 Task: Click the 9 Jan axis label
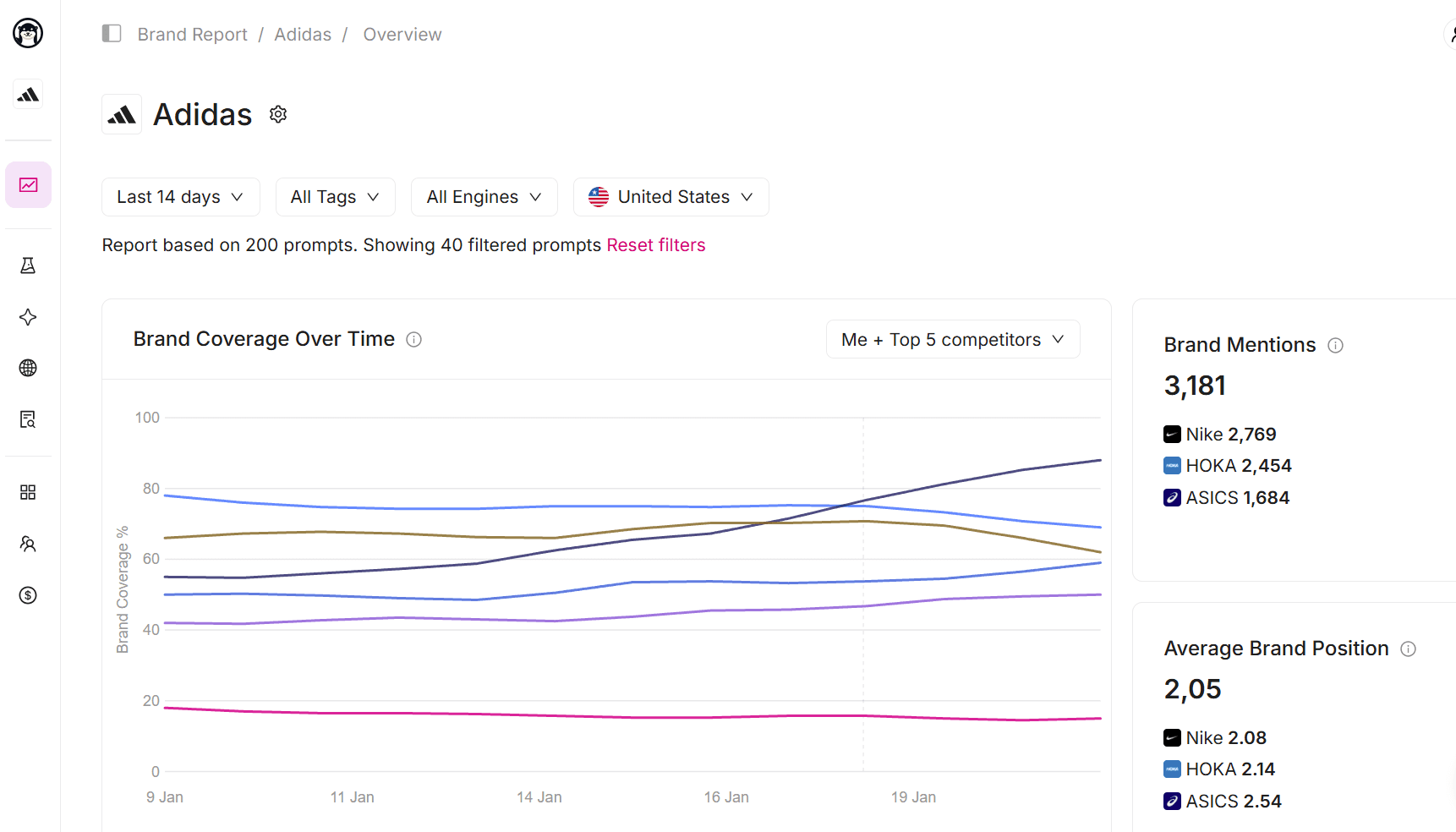tap(165, 797)
